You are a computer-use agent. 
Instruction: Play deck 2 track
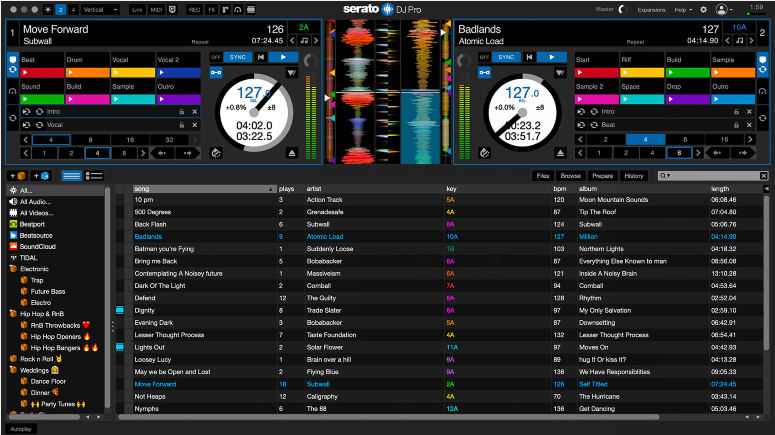click(552, 57)
